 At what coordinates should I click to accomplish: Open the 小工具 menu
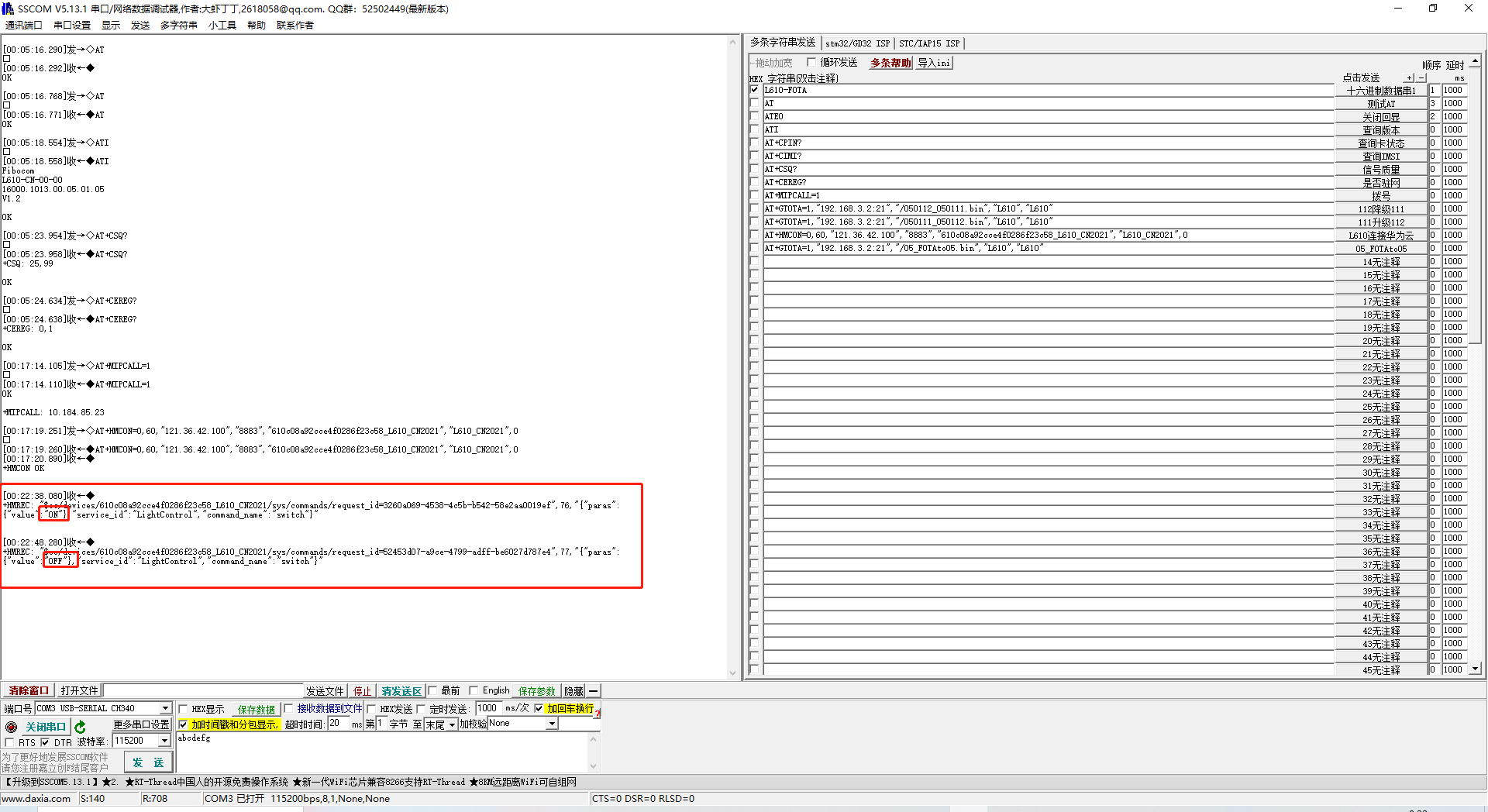click(x=222, y=25)
